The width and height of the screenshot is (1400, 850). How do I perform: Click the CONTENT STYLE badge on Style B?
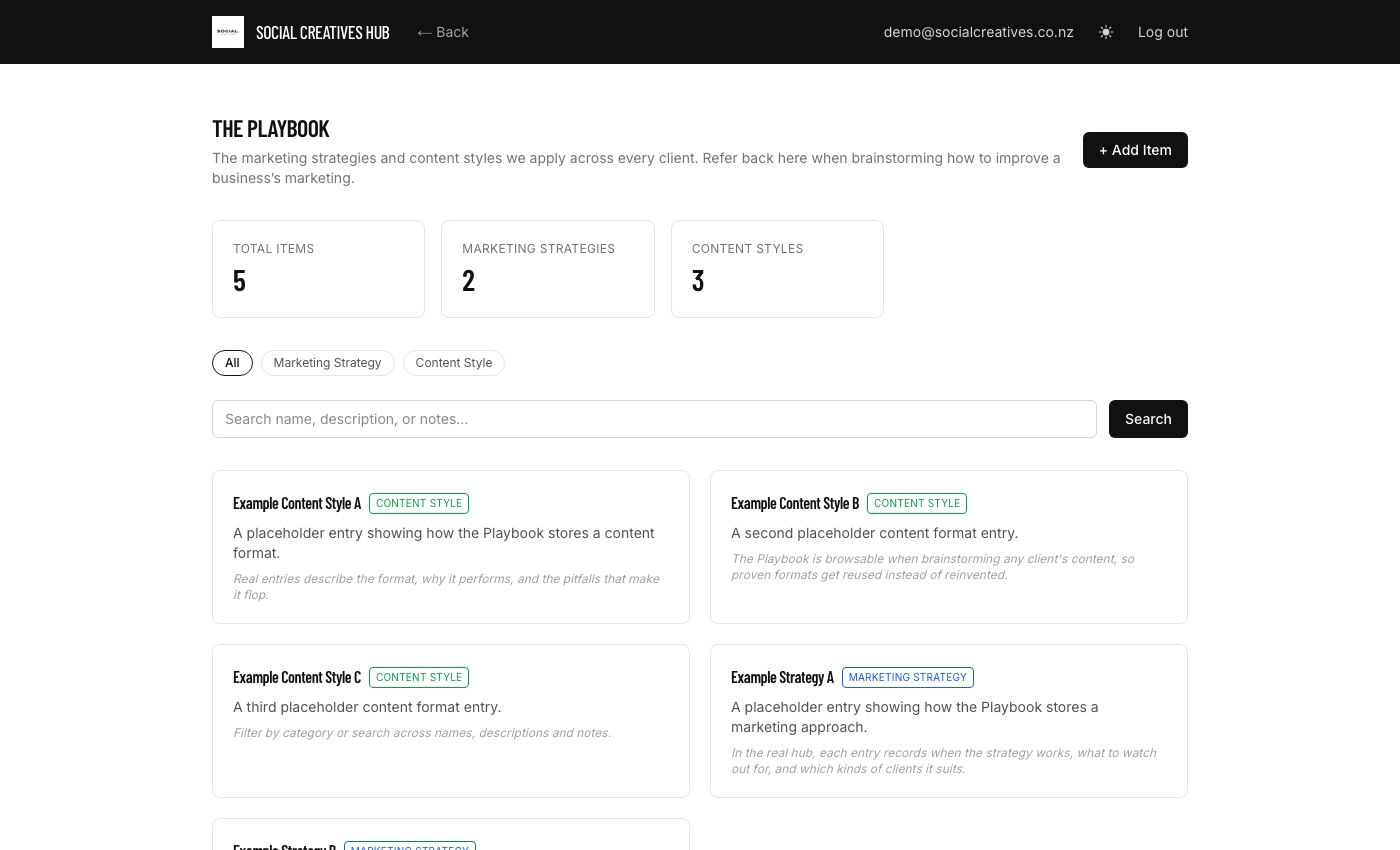coord(917,503)
